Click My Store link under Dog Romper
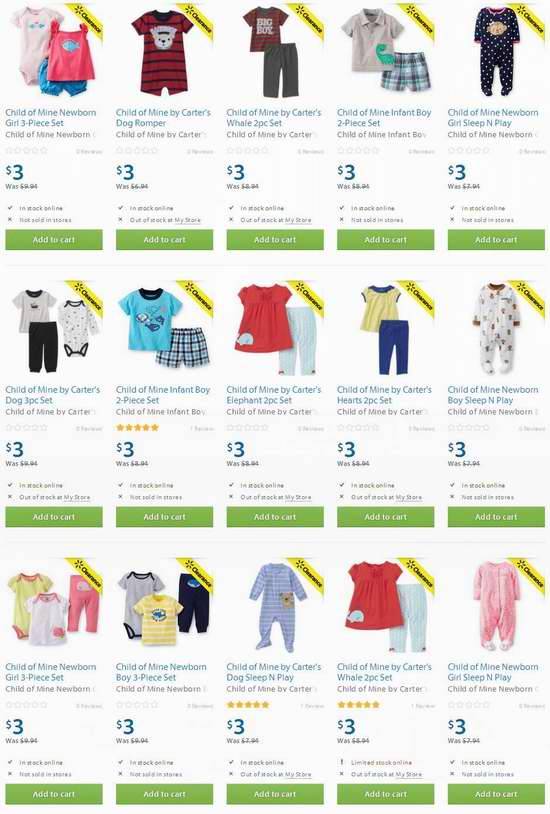 (x=187, y=220)
